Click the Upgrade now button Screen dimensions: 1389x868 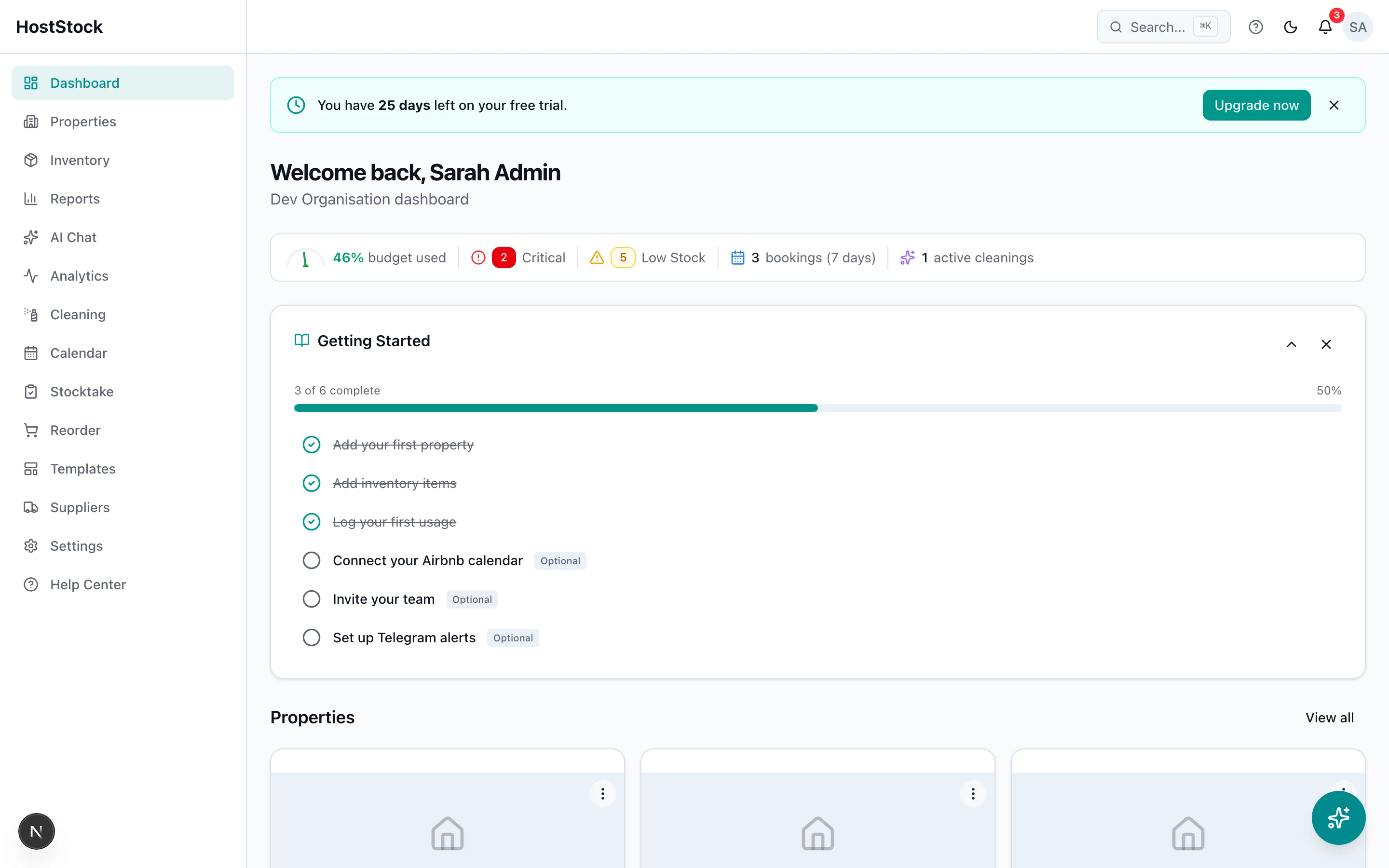pyautogui.click(x=1256, y=105)
